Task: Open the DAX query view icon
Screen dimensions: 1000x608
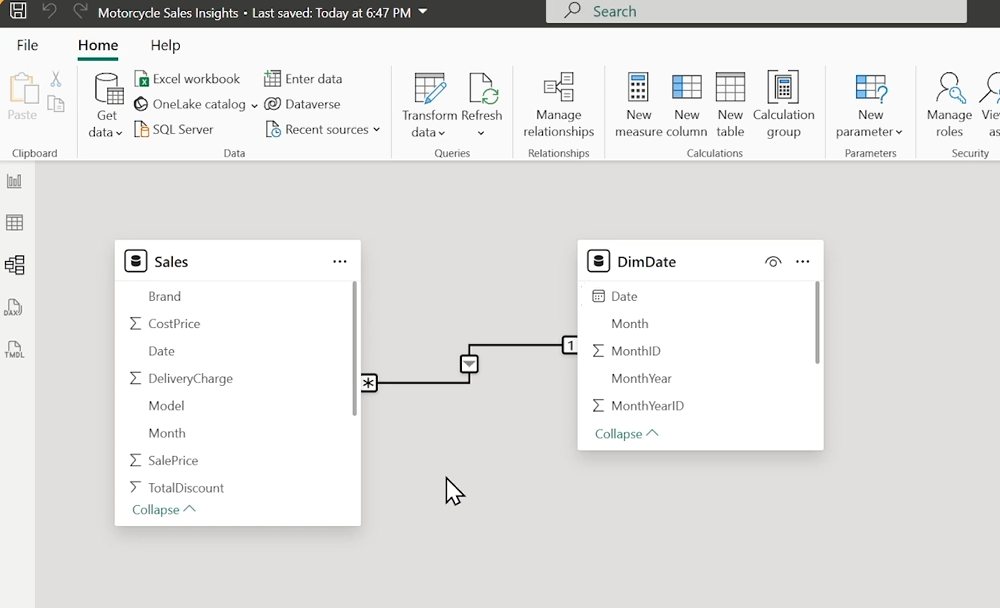Action: click(15, 307)
